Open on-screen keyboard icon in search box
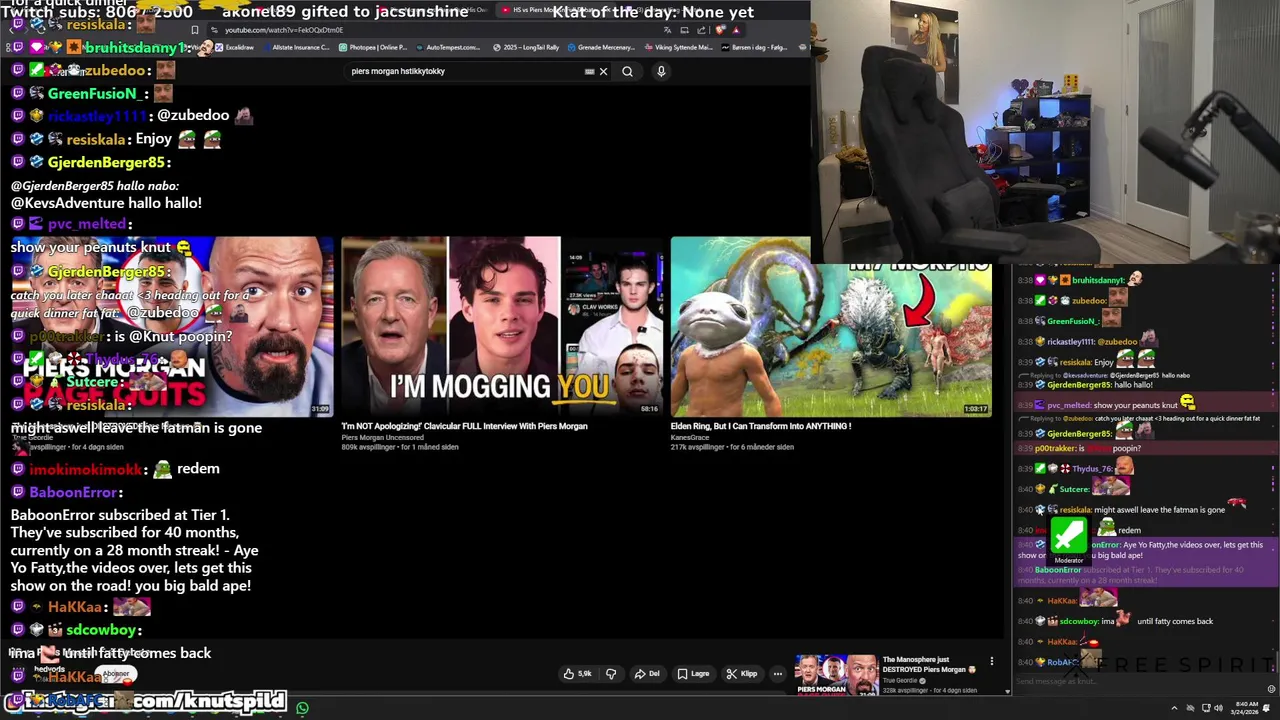This screenshot has width=1280, height=720. point(589,71)
